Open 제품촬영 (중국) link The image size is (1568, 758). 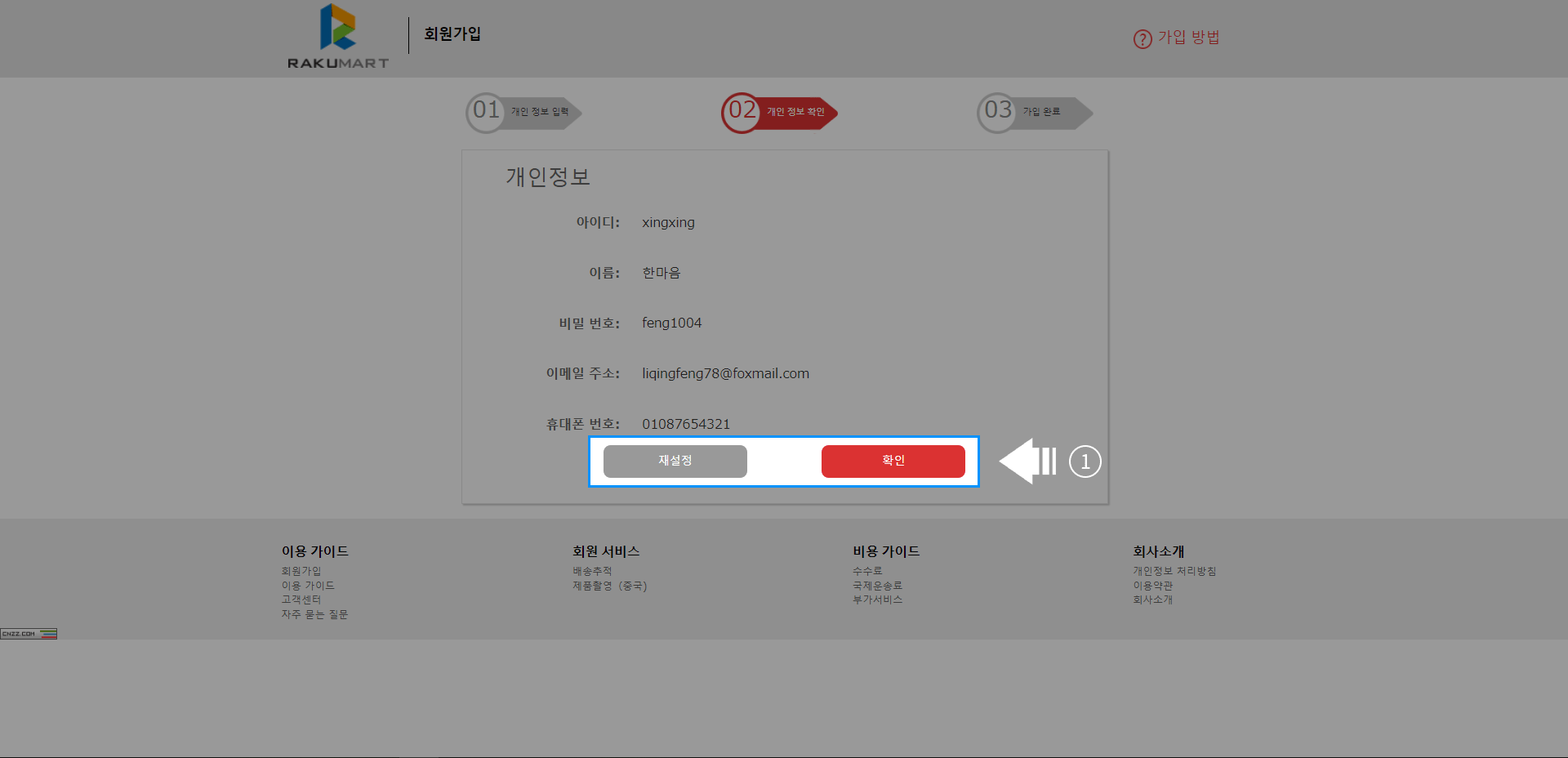pyautogui.click(x=609, y=586)
